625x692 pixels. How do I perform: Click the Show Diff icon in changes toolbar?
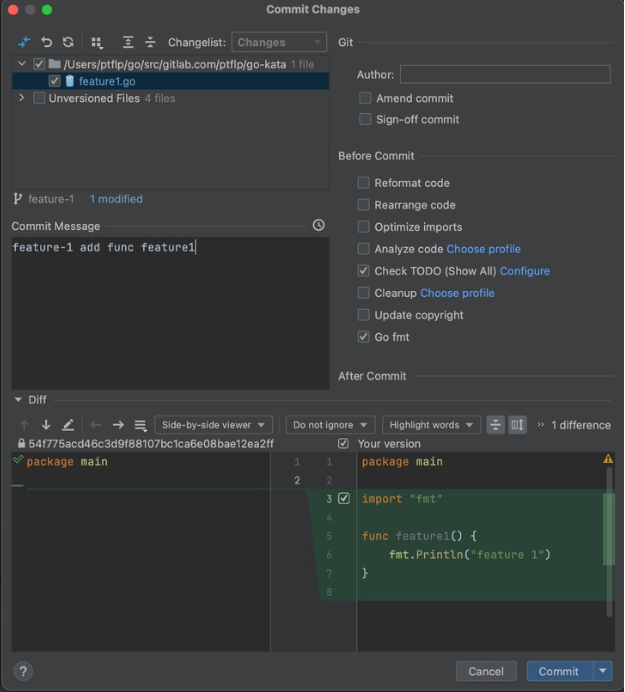tap(24, 43)
